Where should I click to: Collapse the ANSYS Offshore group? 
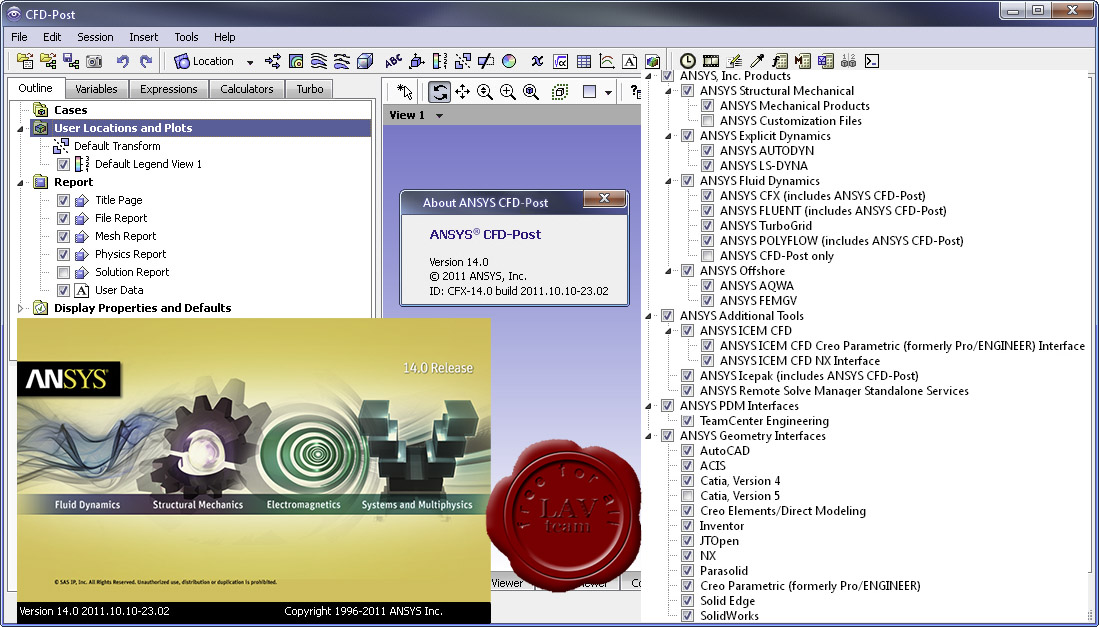668,271
